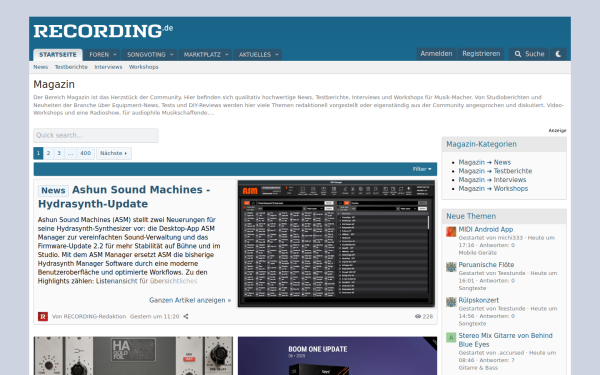Screen dimensions: 600x375
Task: Open the Boom One Update article thumbnail
Action: point(337,356)
